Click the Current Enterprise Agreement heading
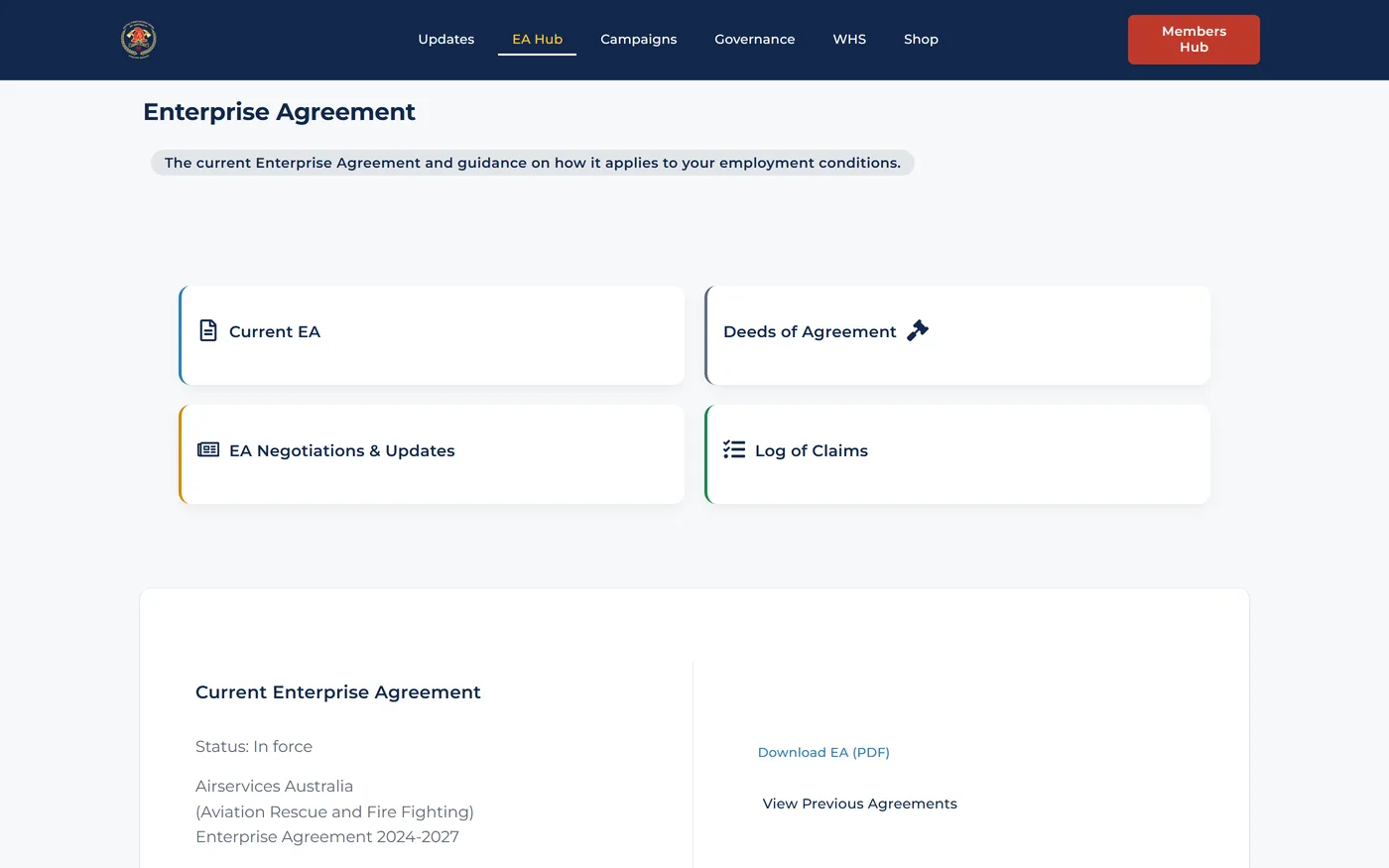The height and width of the screenshot is (868, 1389). [338, 692]
